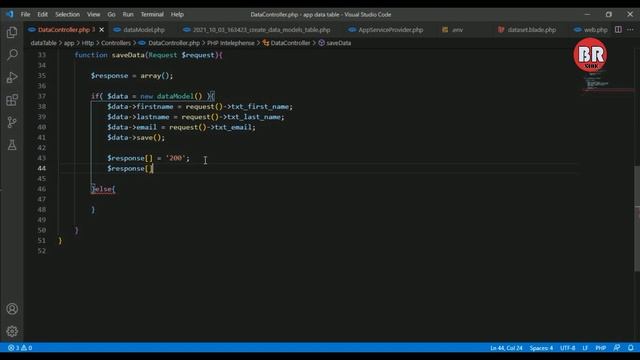This screenshot has width=640, height=360.
Task: Click DataController class in the breadcrumb
Action: (x=290, y=43)
